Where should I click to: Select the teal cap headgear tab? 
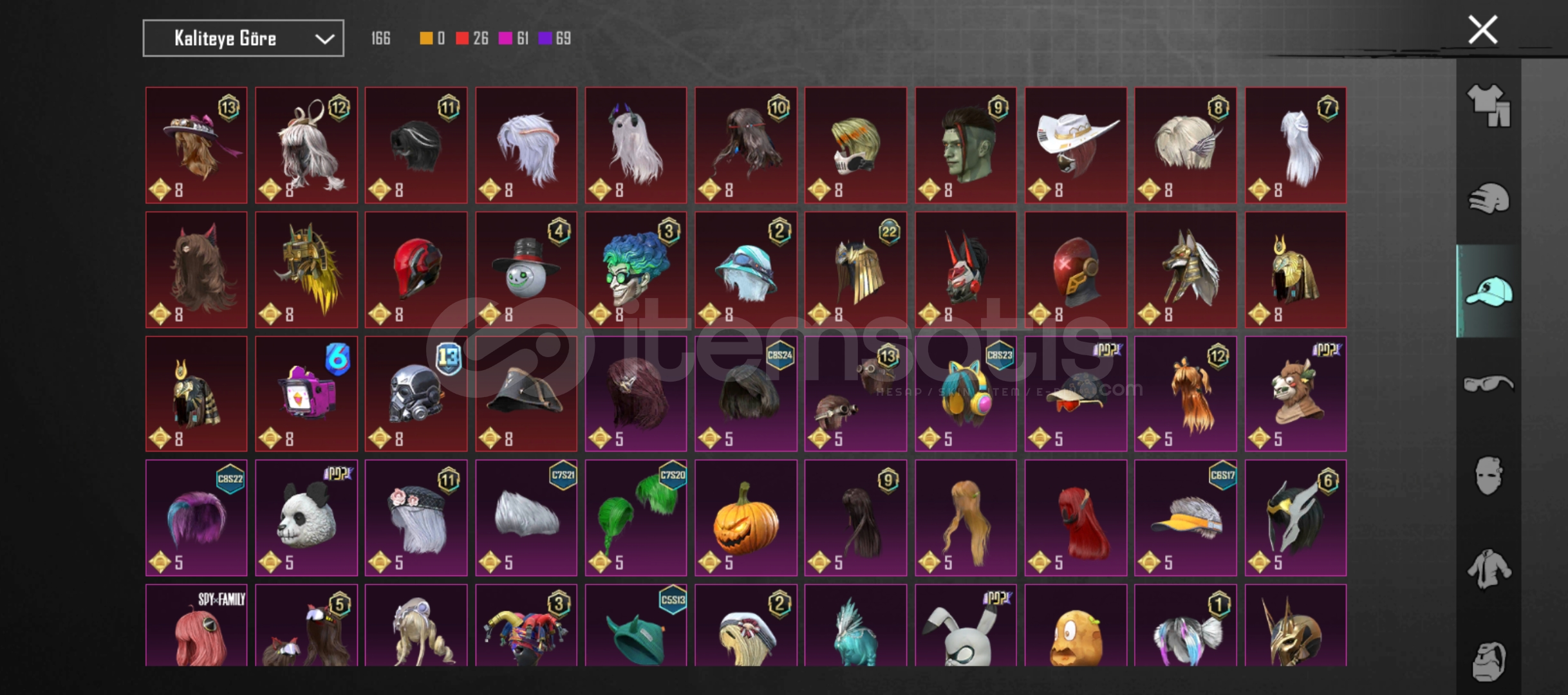pos(1488,291)
